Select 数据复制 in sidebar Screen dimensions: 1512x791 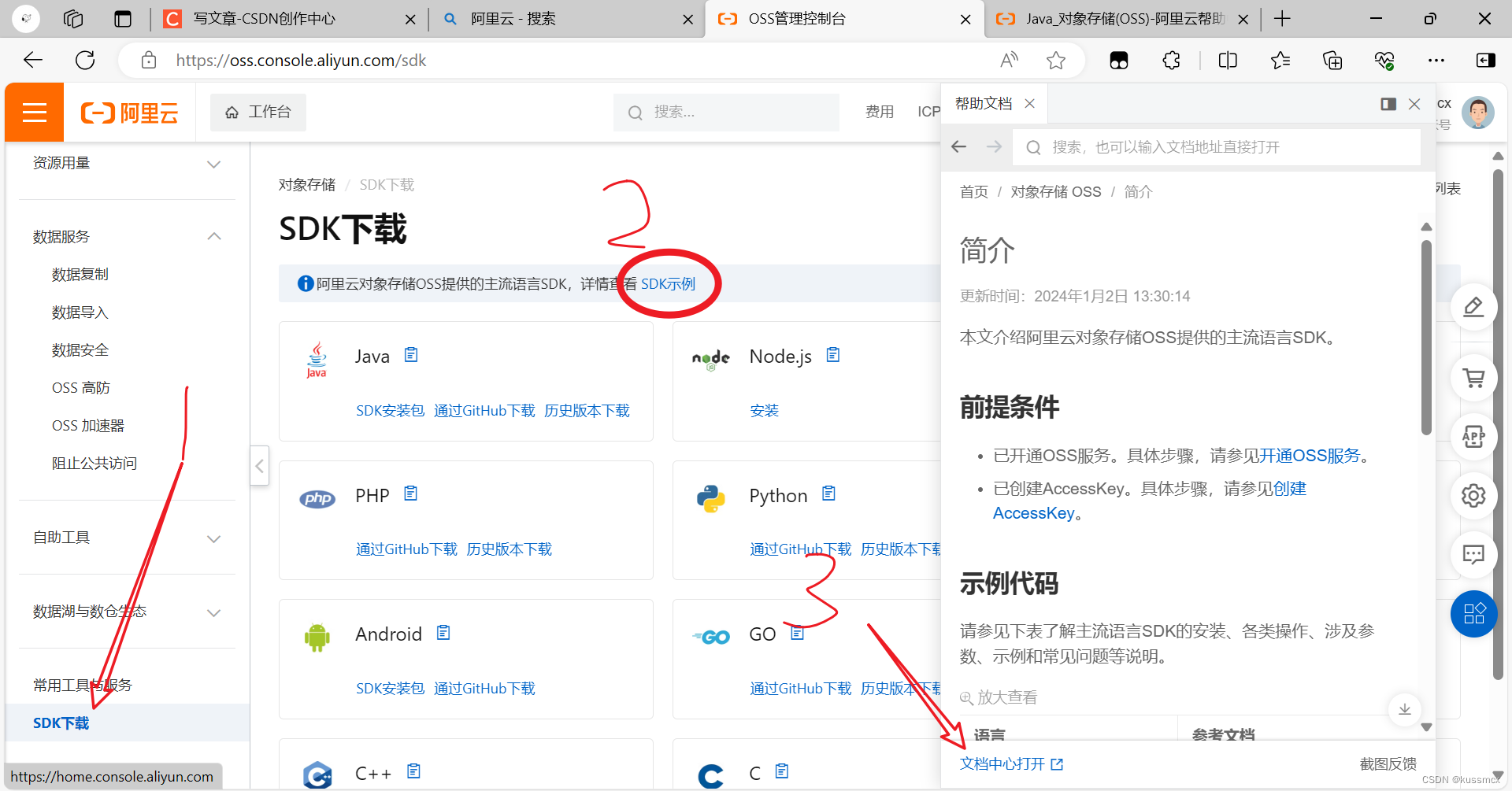pyautogui.click(x=80, y=275)
